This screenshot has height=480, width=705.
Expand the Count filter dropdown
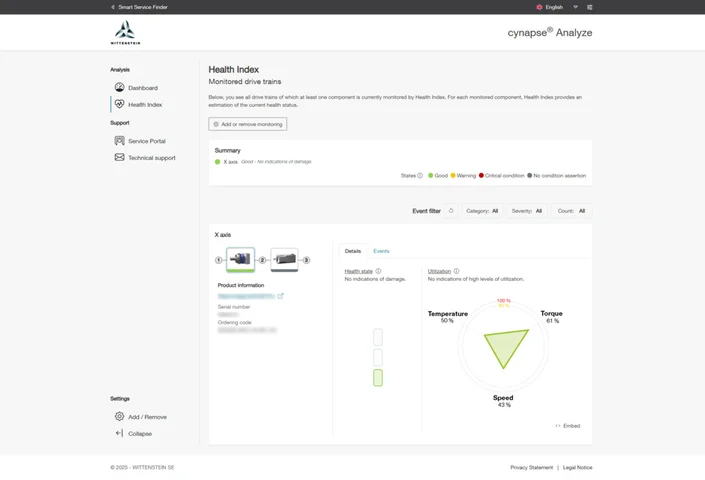571,211
